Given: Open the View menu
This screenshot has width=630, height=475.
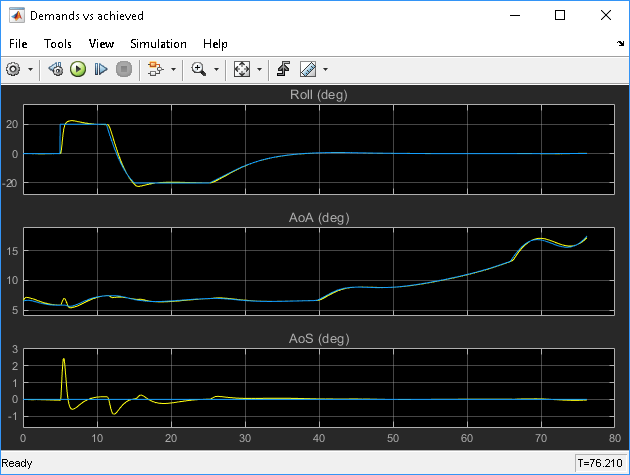Looking at the screenshot, I should tap(101, 43).
